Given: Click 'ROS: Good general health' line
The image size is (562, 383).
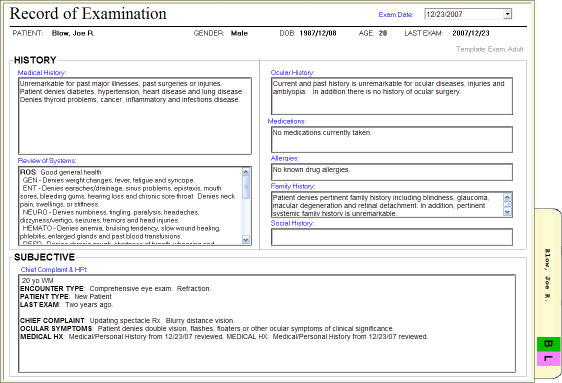Looking at the screenshot, I should (61, 172).
